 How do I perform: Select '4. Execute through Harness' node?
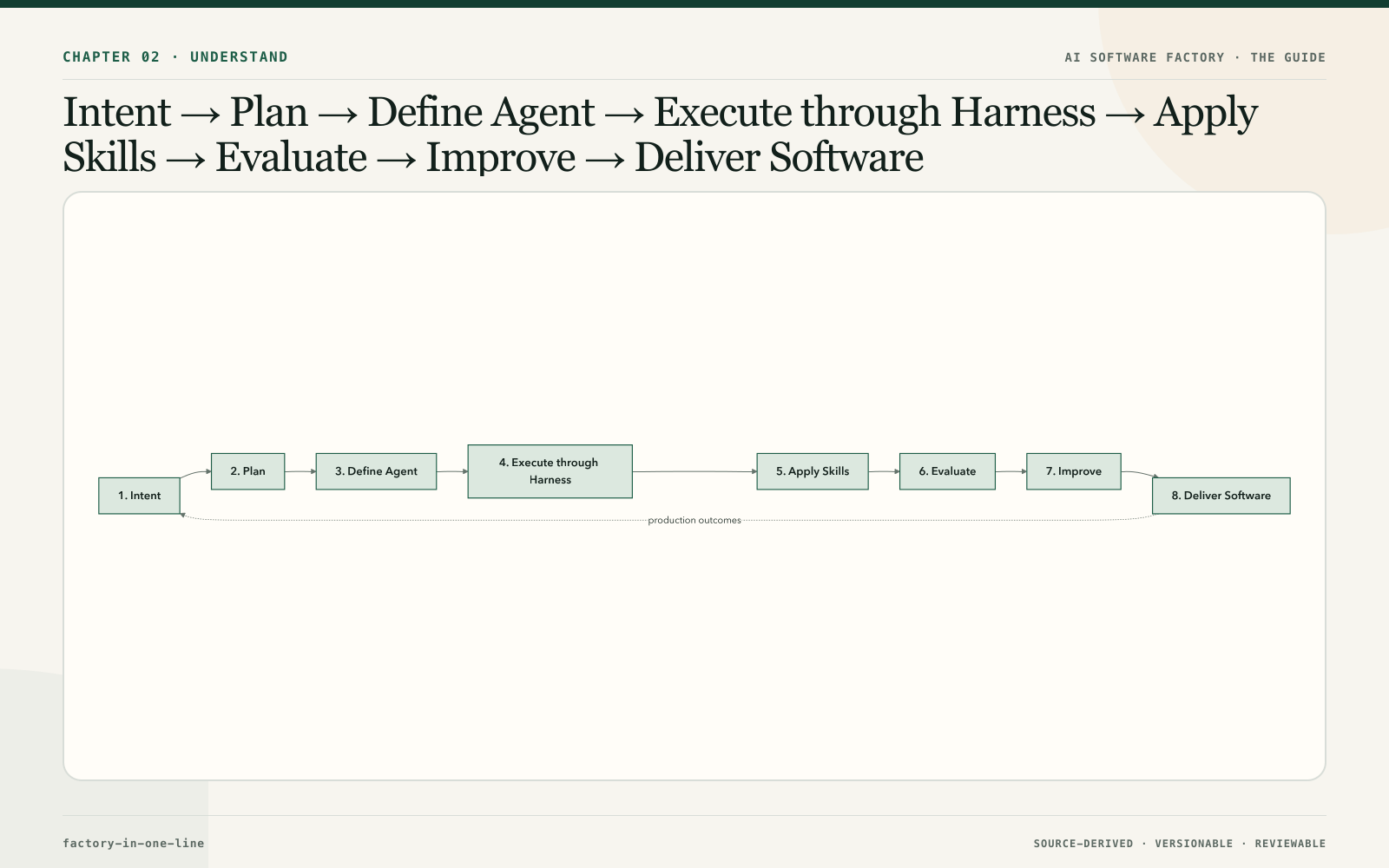[550, 471]
